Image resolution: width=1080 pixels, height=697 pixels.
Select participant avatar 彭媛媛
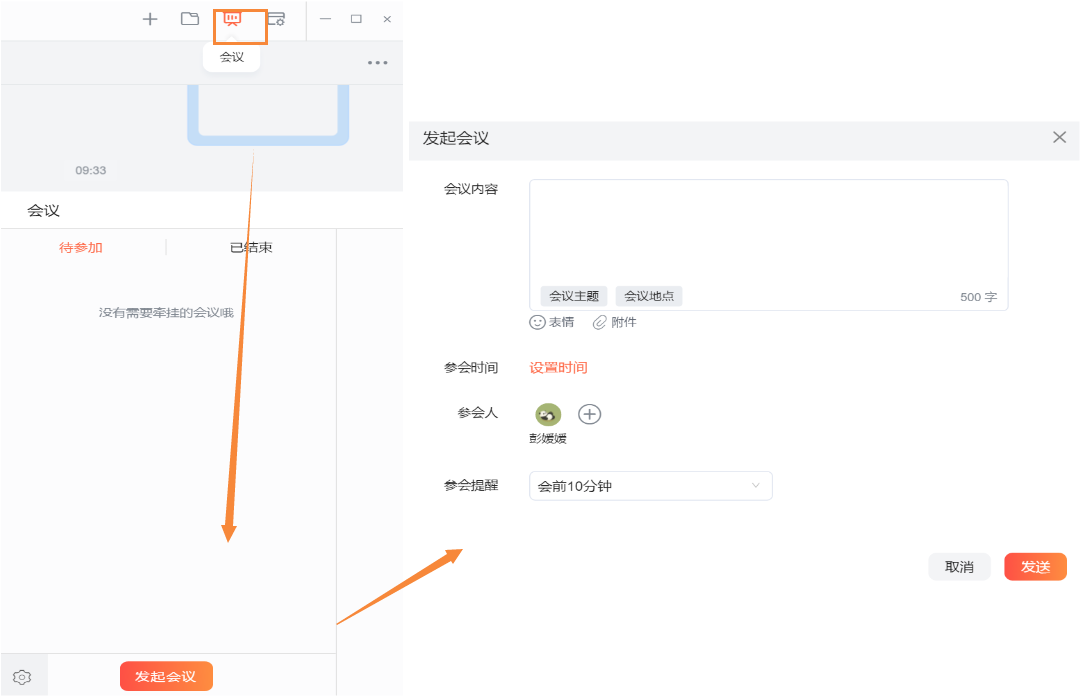point(548,415)
